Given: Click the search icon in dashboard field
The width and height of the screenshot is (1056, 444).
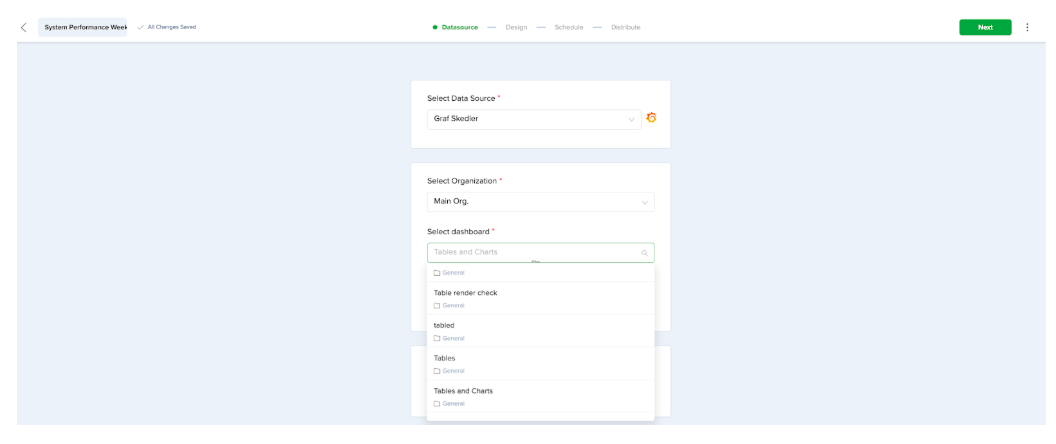Looking at the screenshot, I should [644, 253].
